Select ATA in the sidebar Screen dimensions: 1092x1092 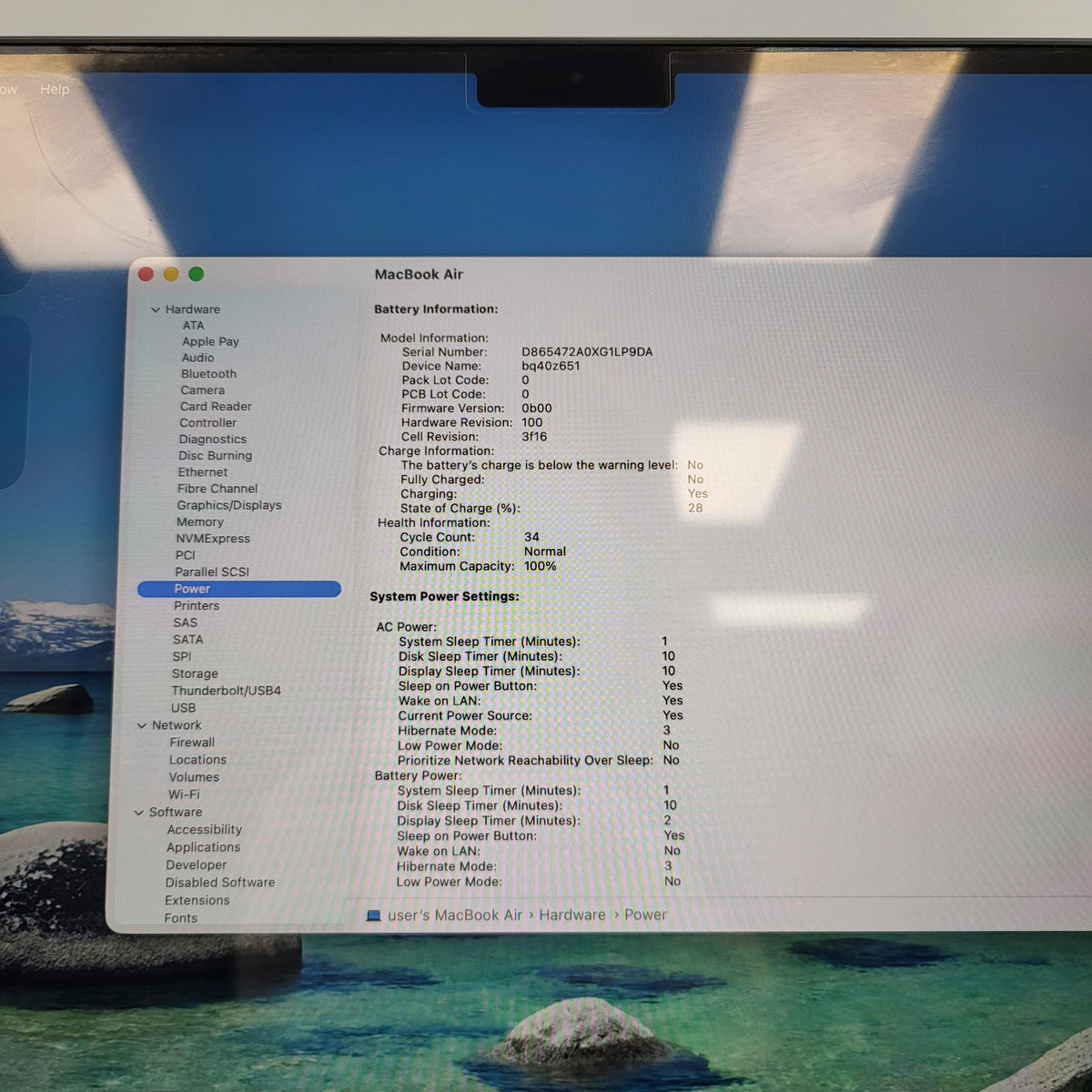coord(193,326)
